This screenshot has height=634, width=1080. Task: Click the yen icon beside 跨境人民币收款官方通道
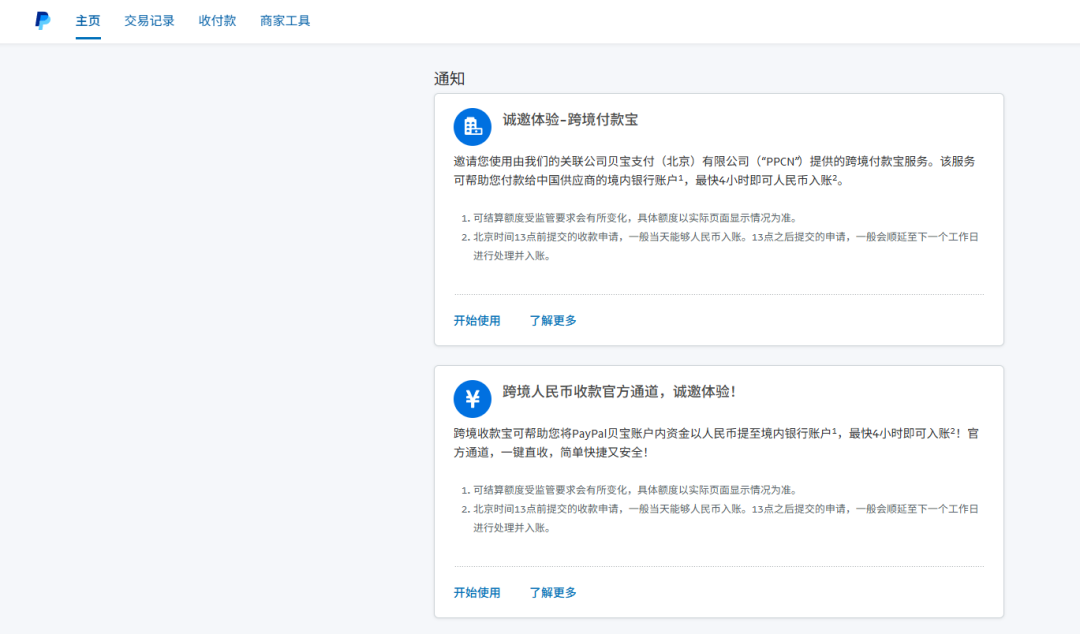pos(472,399)
